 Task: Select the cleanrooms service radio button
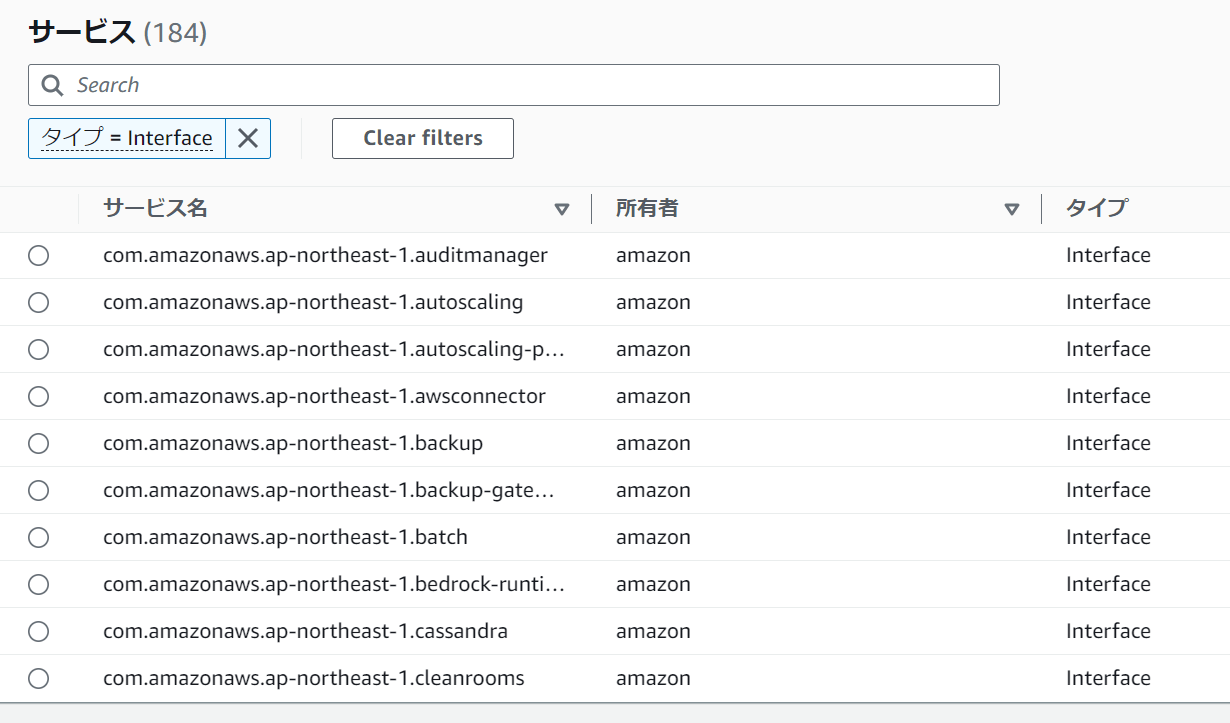(x=38, y=679)
